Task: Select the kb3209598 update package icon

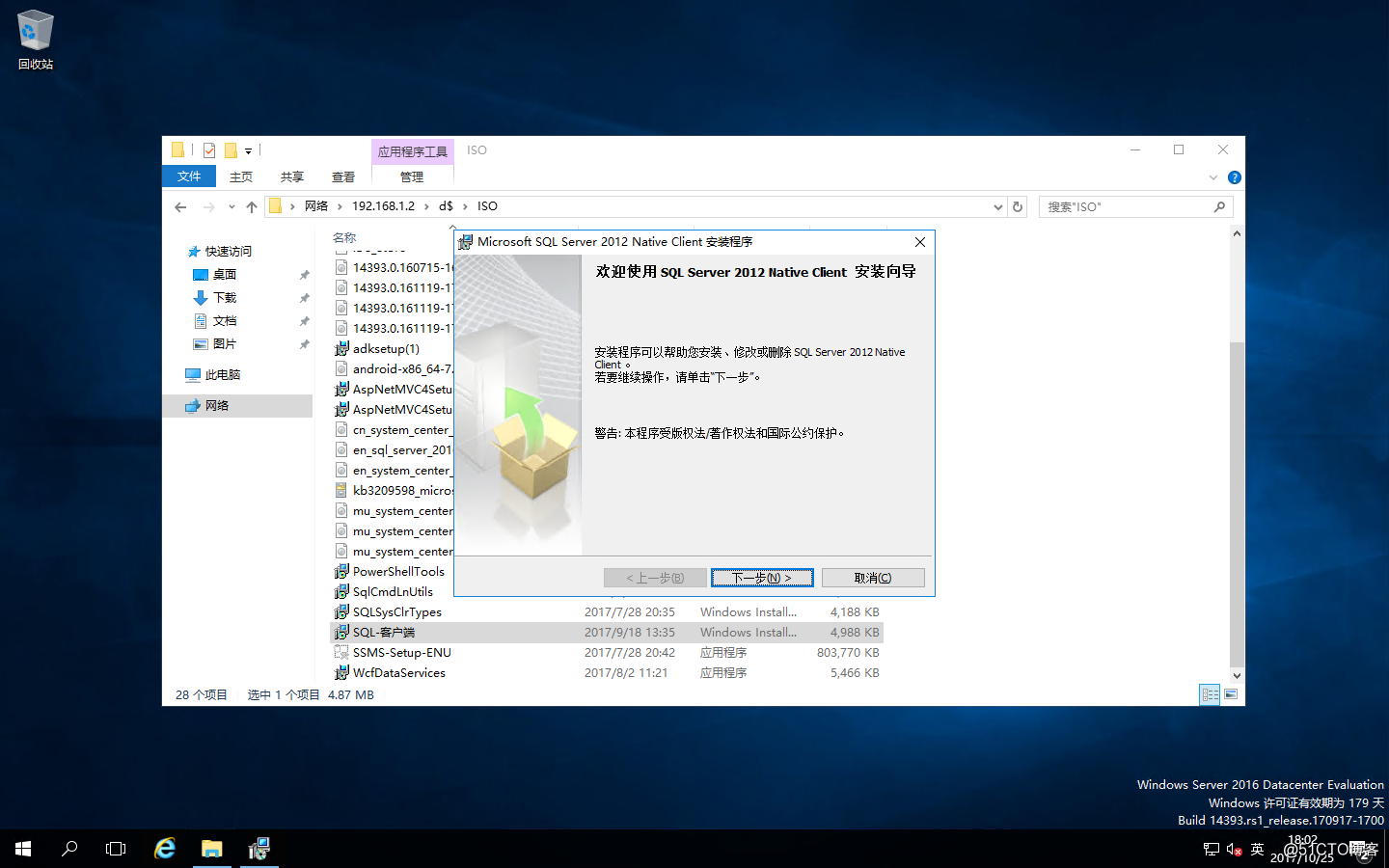Action: coord(341,491)
